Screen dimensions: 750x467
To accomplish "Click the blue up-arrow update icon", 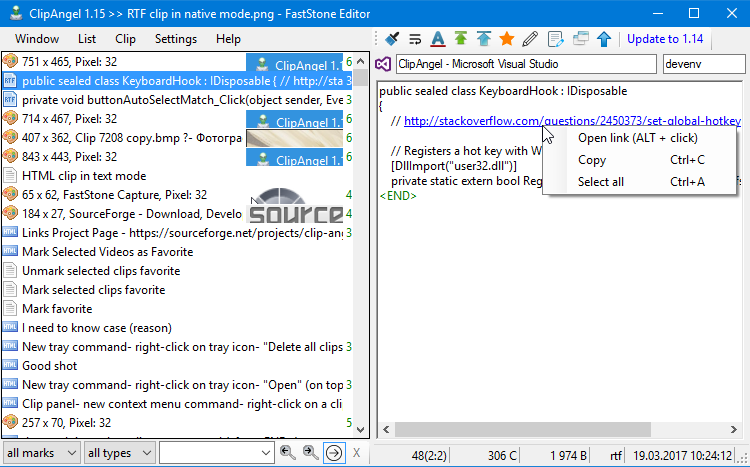I will pos(604,39).
